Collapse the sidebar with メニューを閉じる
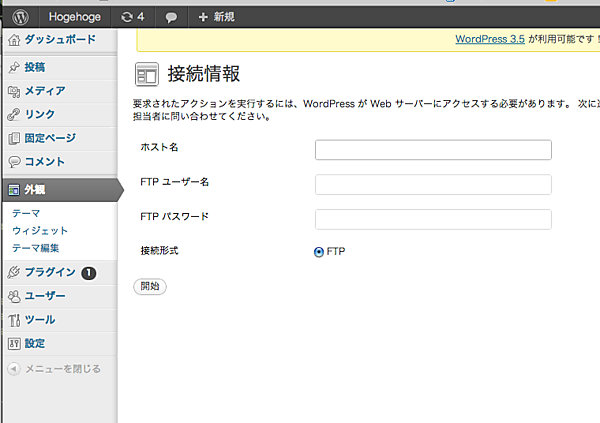 (61, 368)
